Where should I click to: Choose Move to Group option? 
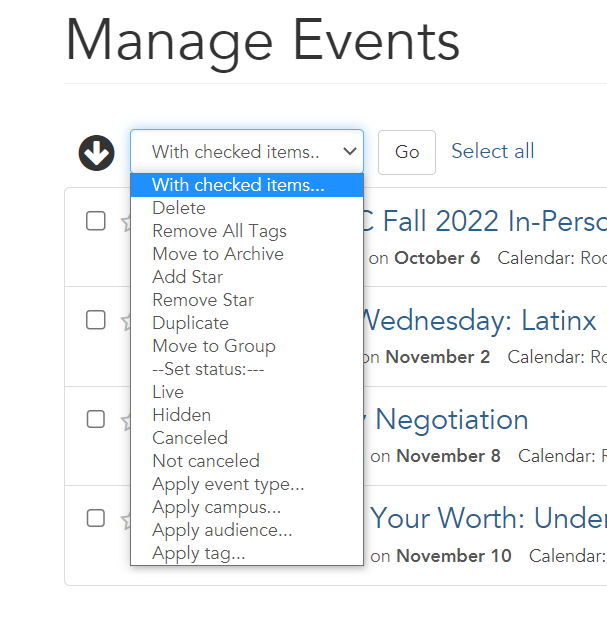tap(214, 346)
